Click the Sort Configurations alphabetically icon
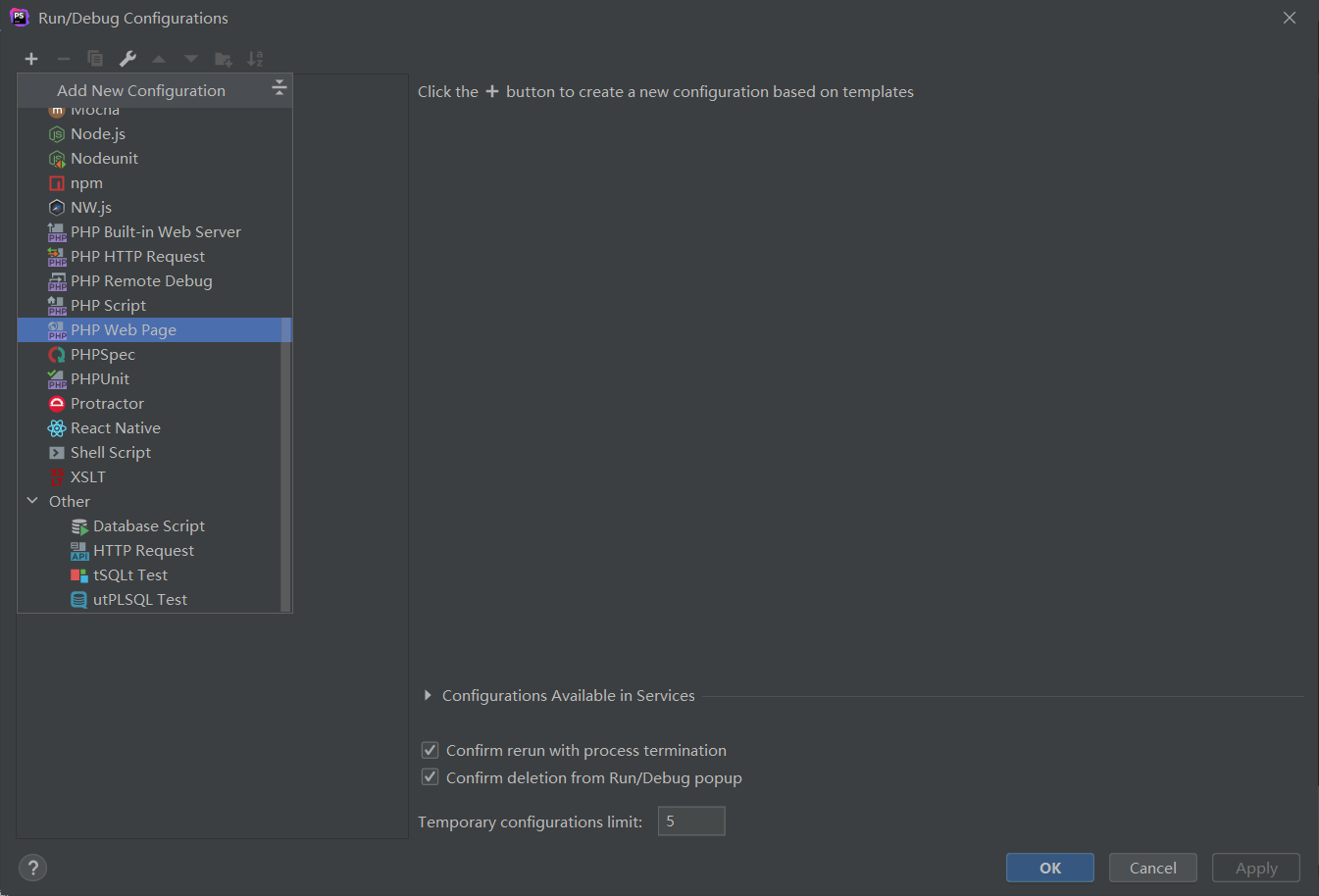The image size is (1319, 896). pos(255,59)
